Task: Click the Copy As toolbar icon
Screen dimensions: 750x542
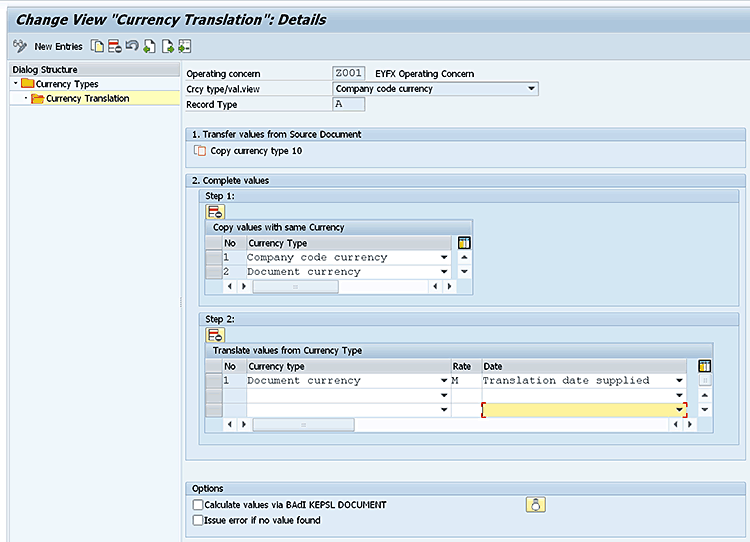Action: [97, 46]
